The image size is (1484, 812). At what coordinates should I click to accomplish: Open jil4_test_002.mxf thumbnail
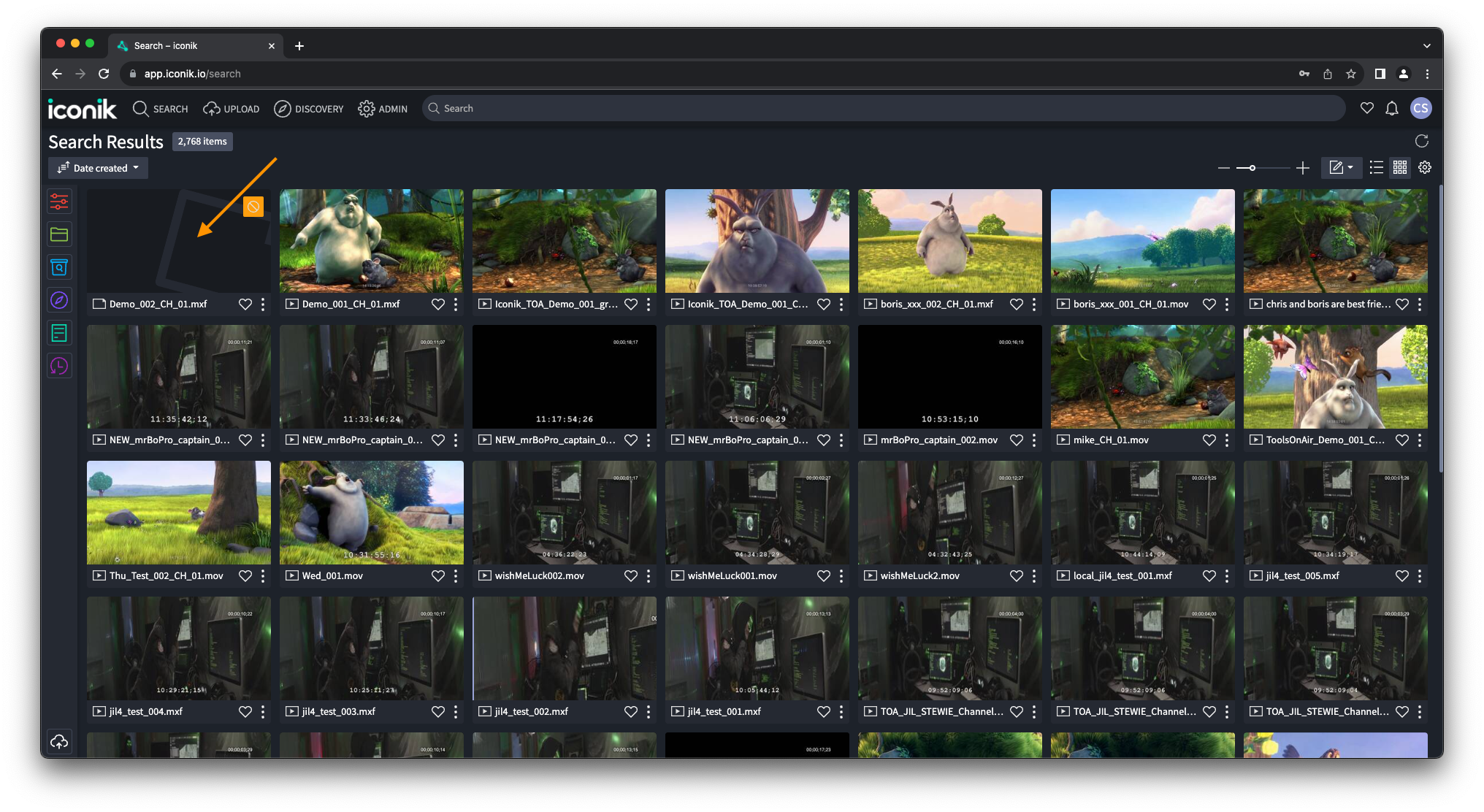pyautogui.click(x=565, y=648)
